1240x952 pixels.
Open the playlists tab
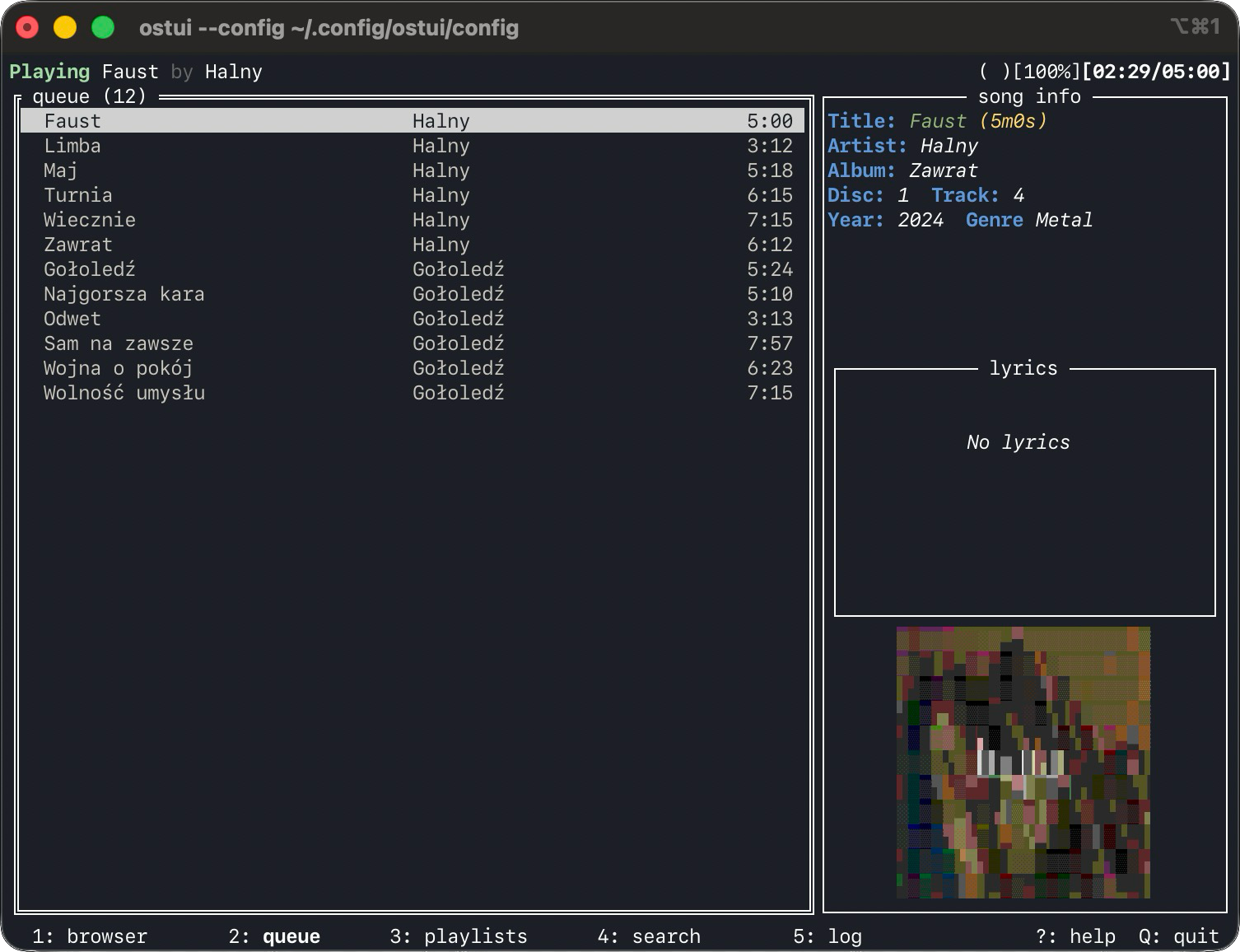tap(458, 936)
